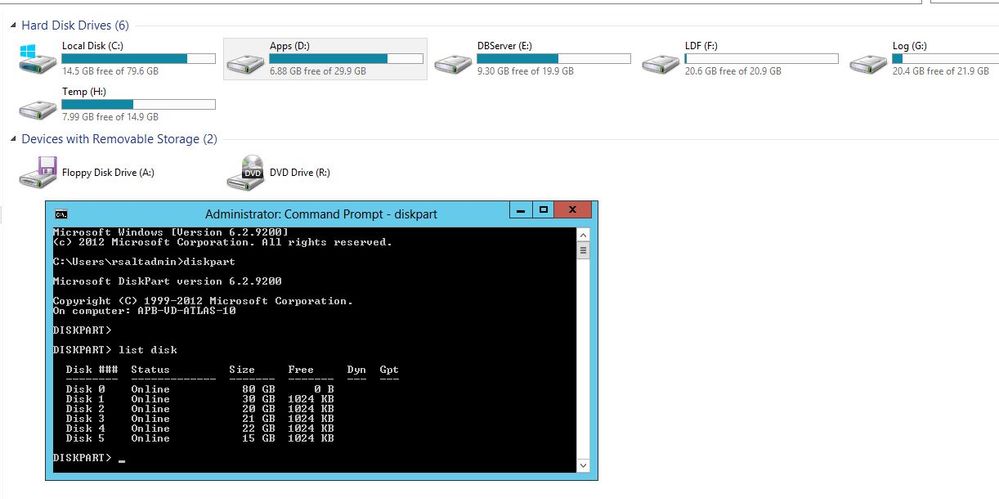Click the 'list disk' command text
The height and width of the screenshot is (499, 999).
(x=148, y=350)
